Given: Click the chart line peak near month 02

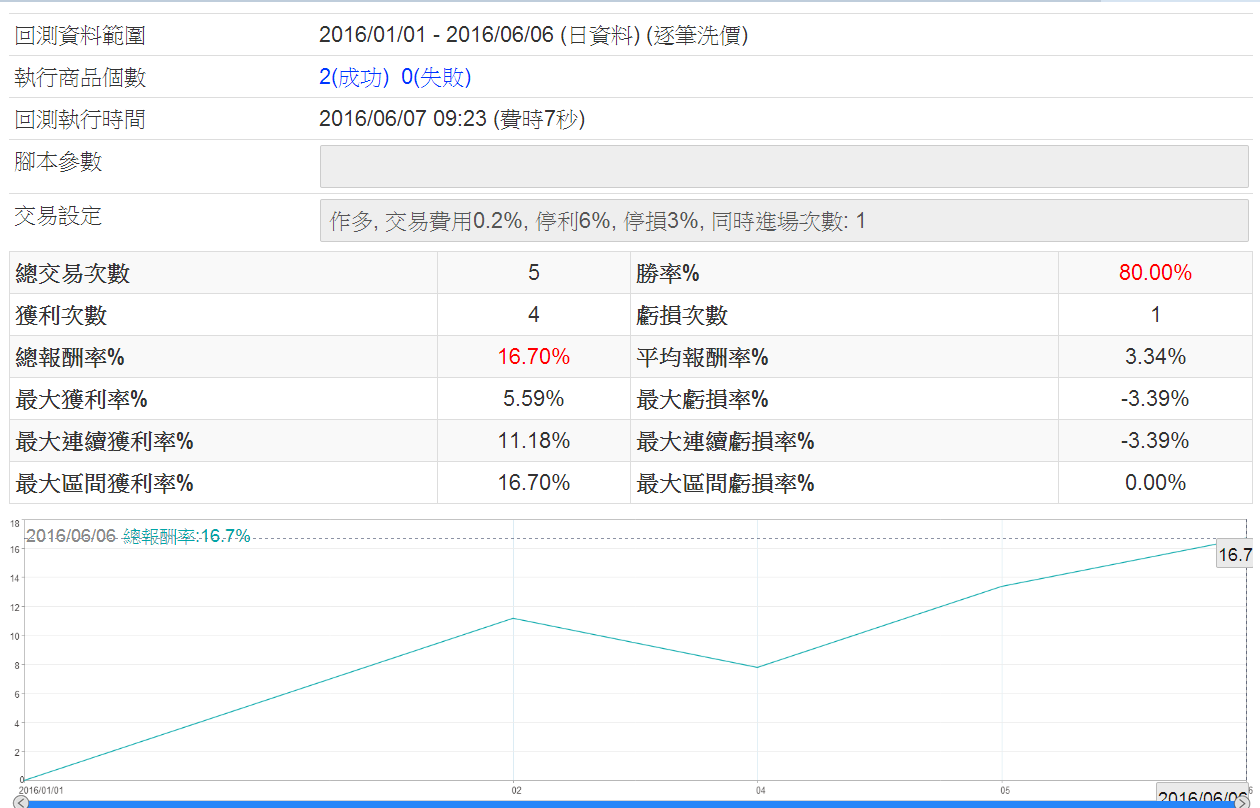Looking at the screenshot, I should (x=513, y=618).
